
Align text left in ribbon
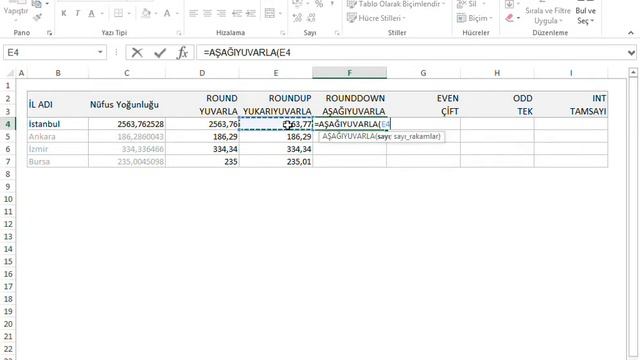[193, 13]
